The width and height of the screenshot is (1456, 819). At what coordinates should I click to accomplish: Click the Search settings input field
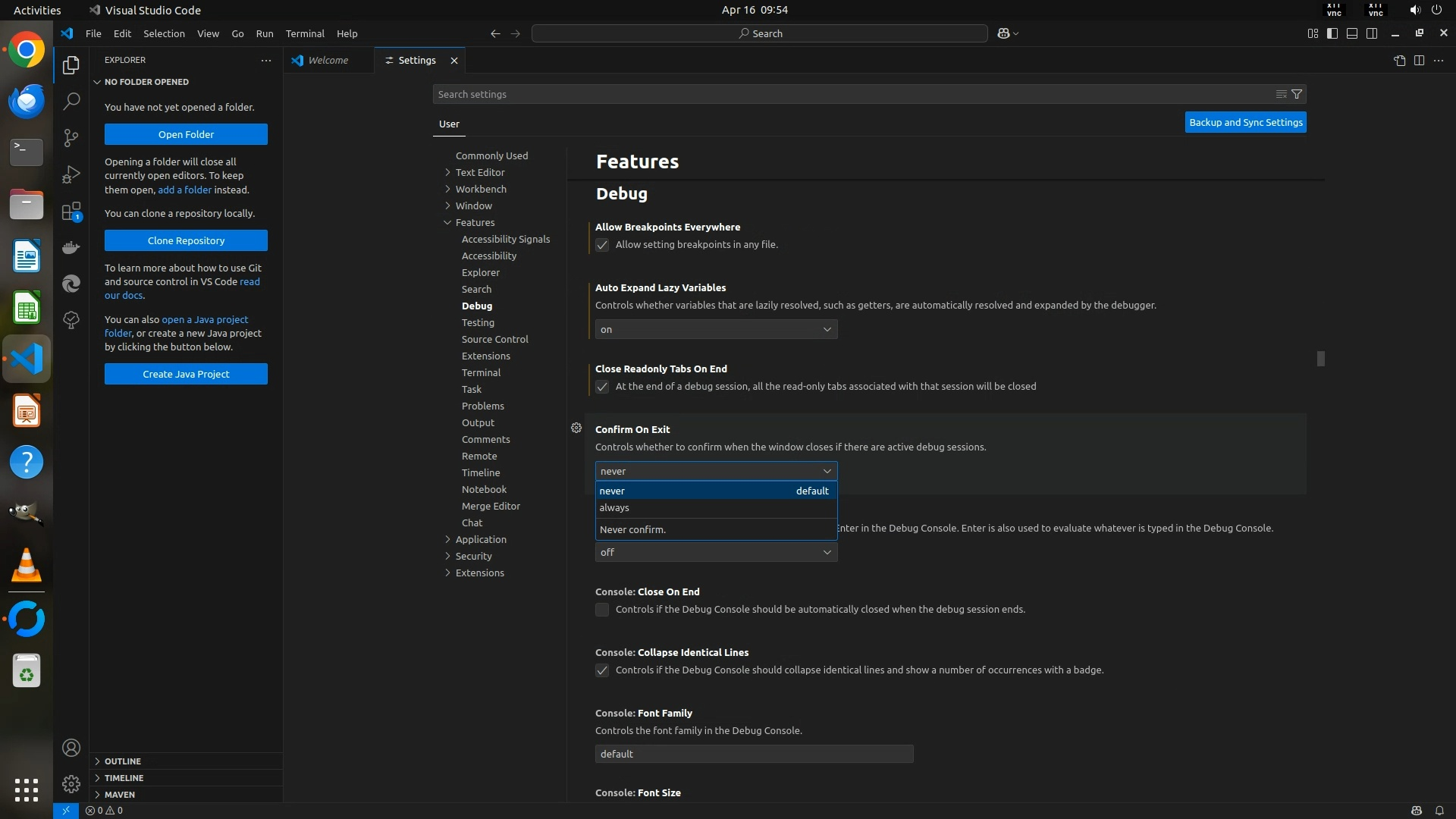(x=849, y=94)
